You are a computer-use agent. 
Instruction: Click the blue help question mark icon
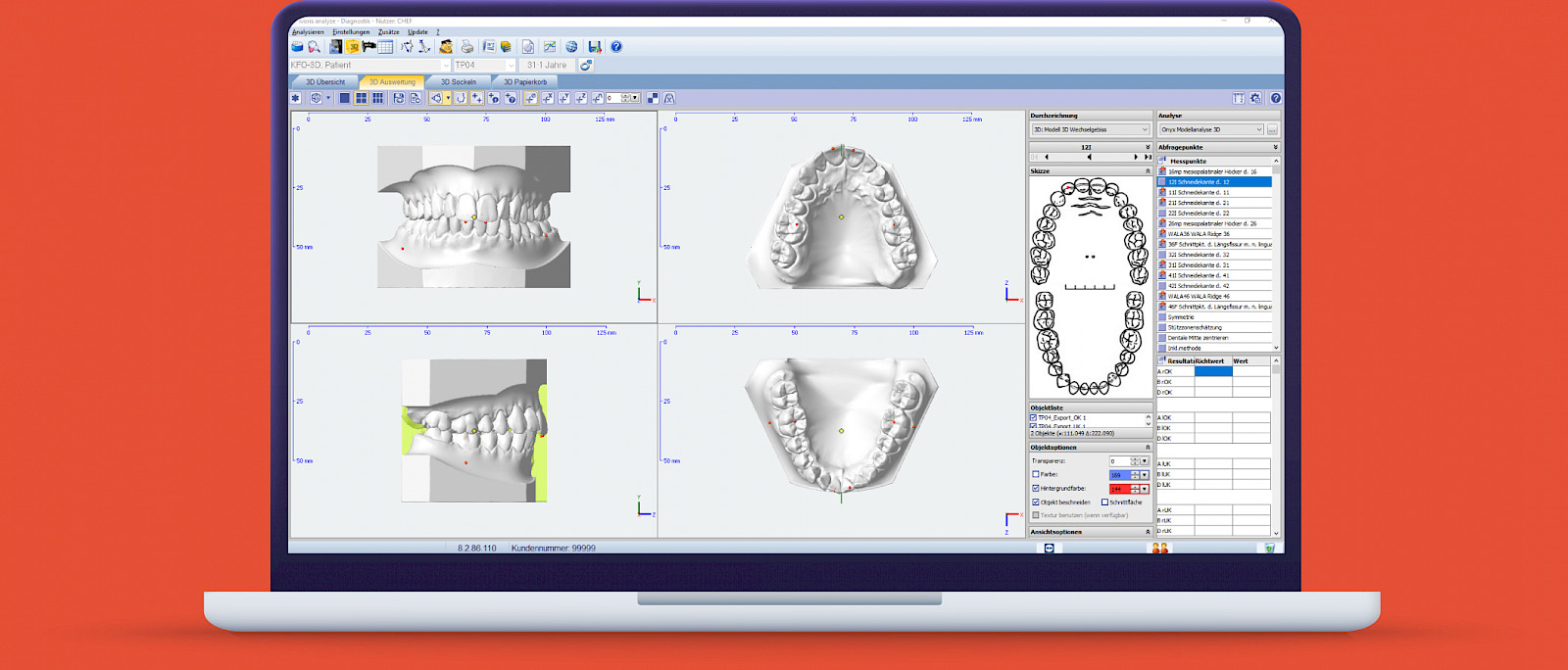coord(615,47)
